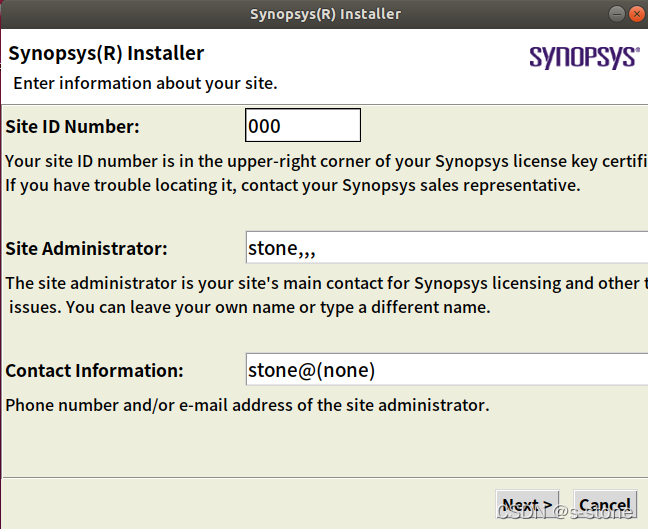This screenshot has width=648, height=529.
Task: Click the 'Phone number and/or e-mail address' hint
Action: tap(247, 405)
